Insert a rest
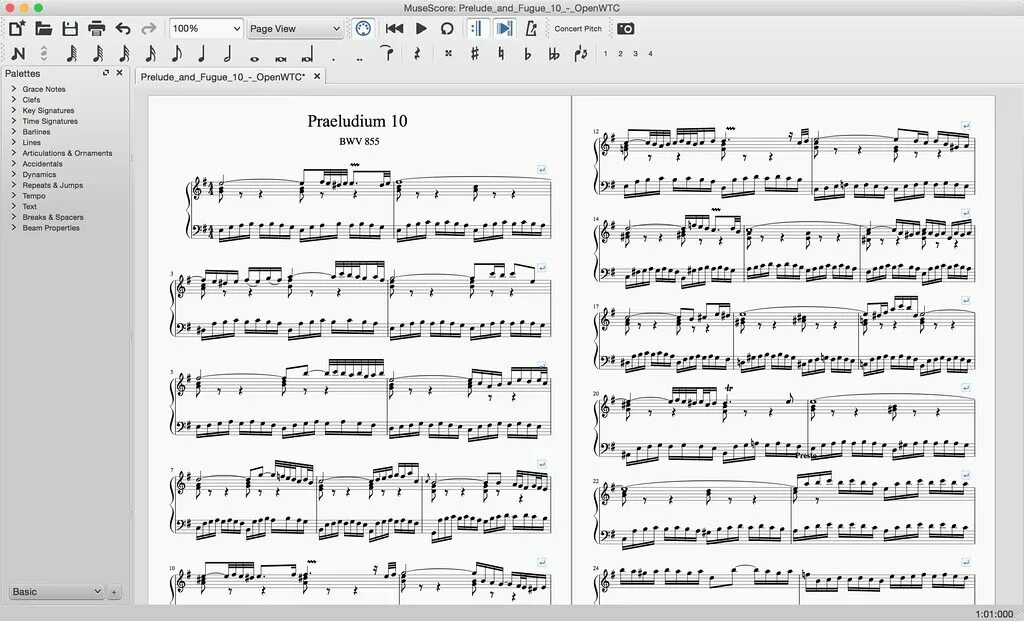The height and width of the screenshot is (621, 1024). pyautogui.click(x=417, y=54)
